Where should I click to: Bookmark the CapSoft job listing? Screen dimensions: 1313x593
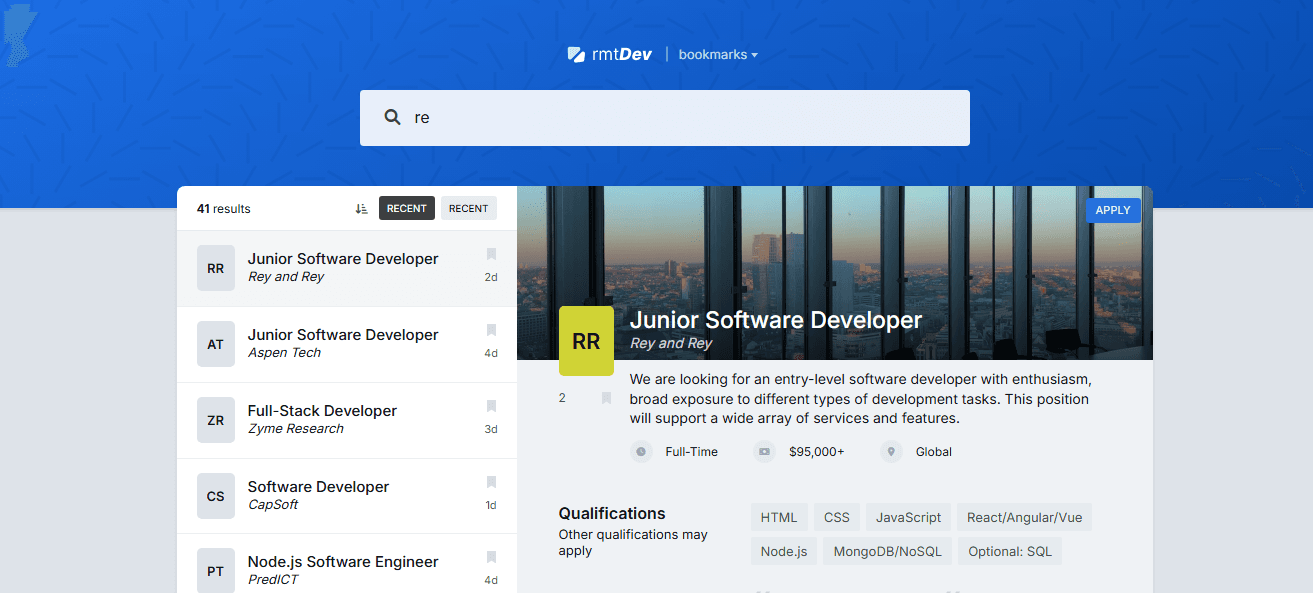tap(491, 482)
